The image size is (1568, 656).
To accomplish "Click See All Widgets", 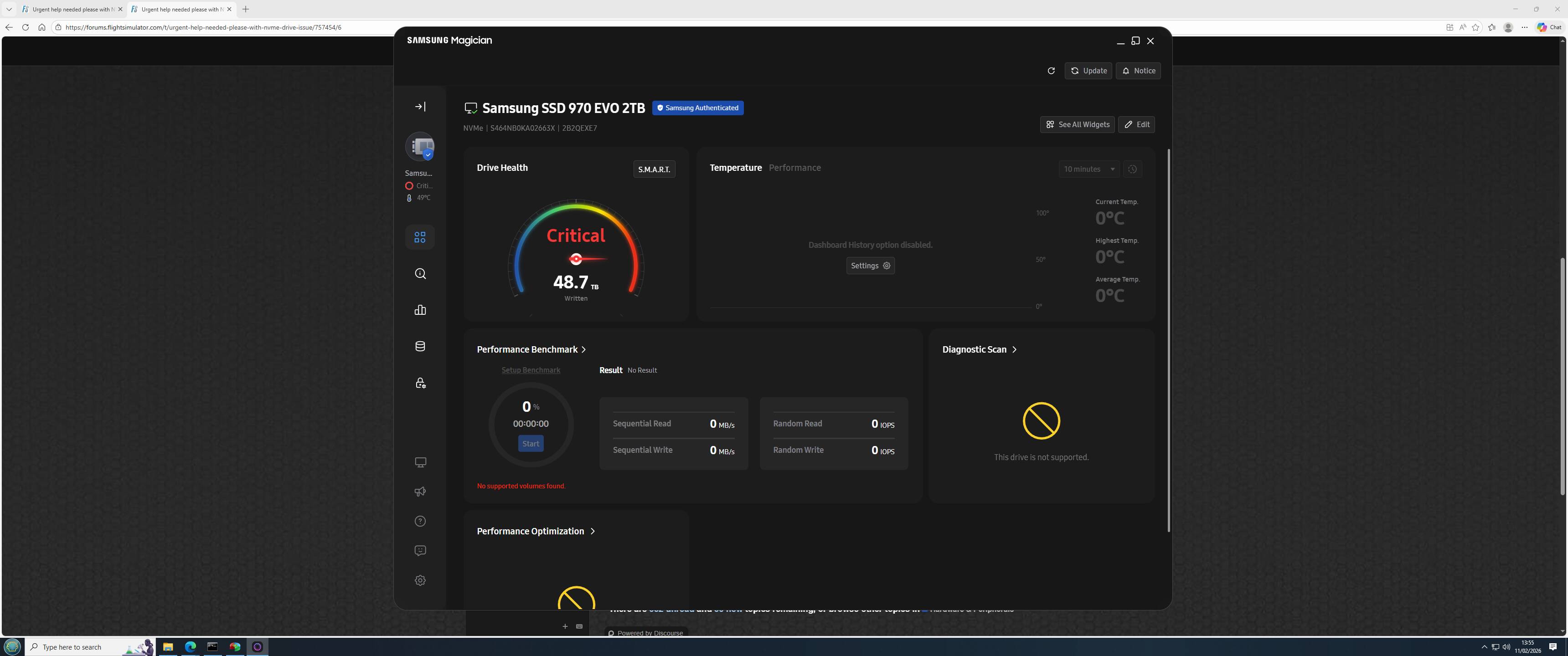I will 1078,125.
